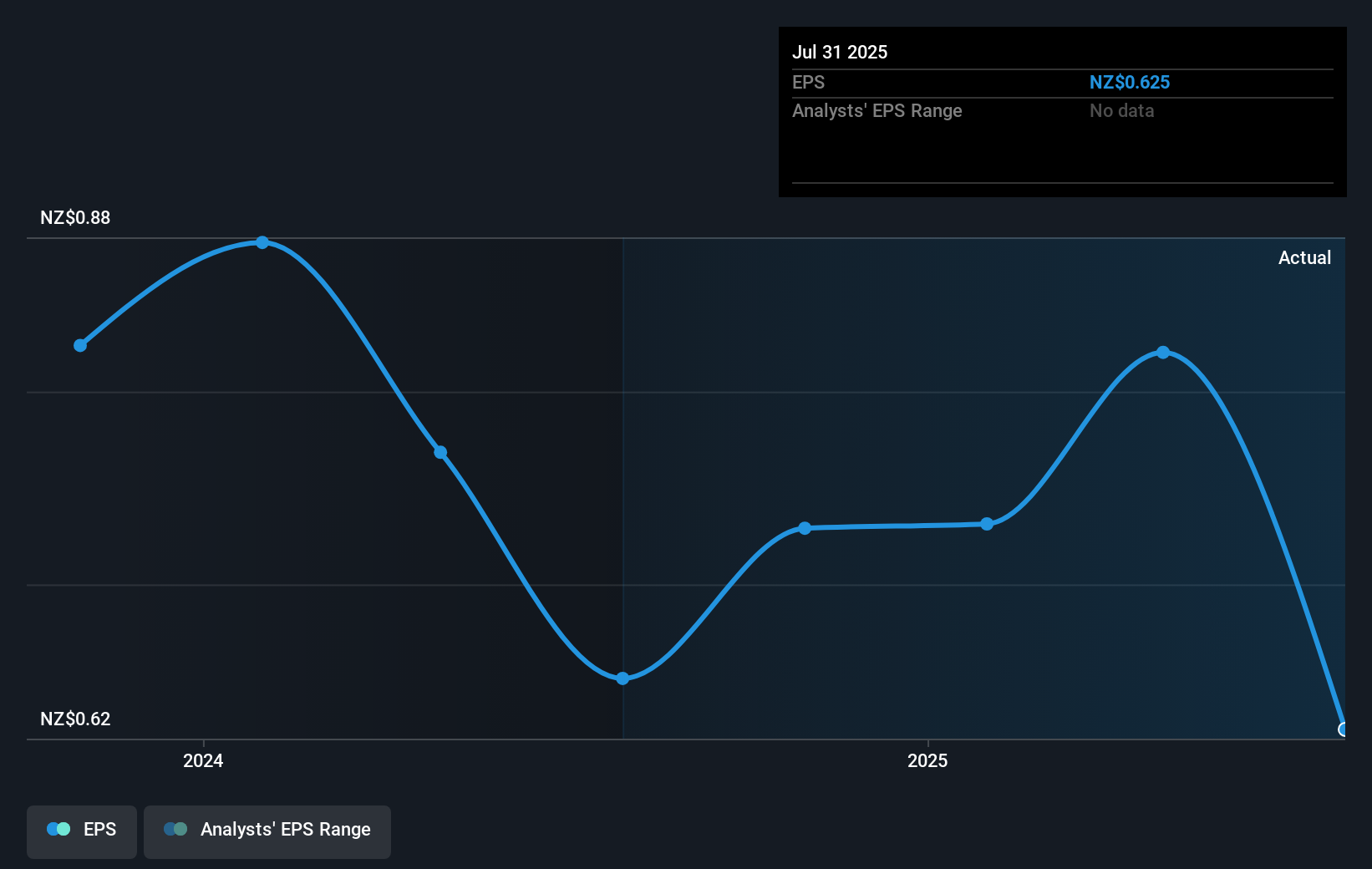Open the Analysts' EPS Range row details
Viewport: 1372px width, 869px height.
click(877, 110)
